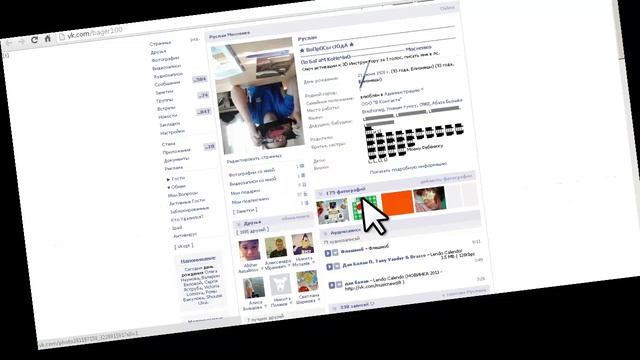
Task: Open Реклама in the left menu
Action: tap(174, 168)
